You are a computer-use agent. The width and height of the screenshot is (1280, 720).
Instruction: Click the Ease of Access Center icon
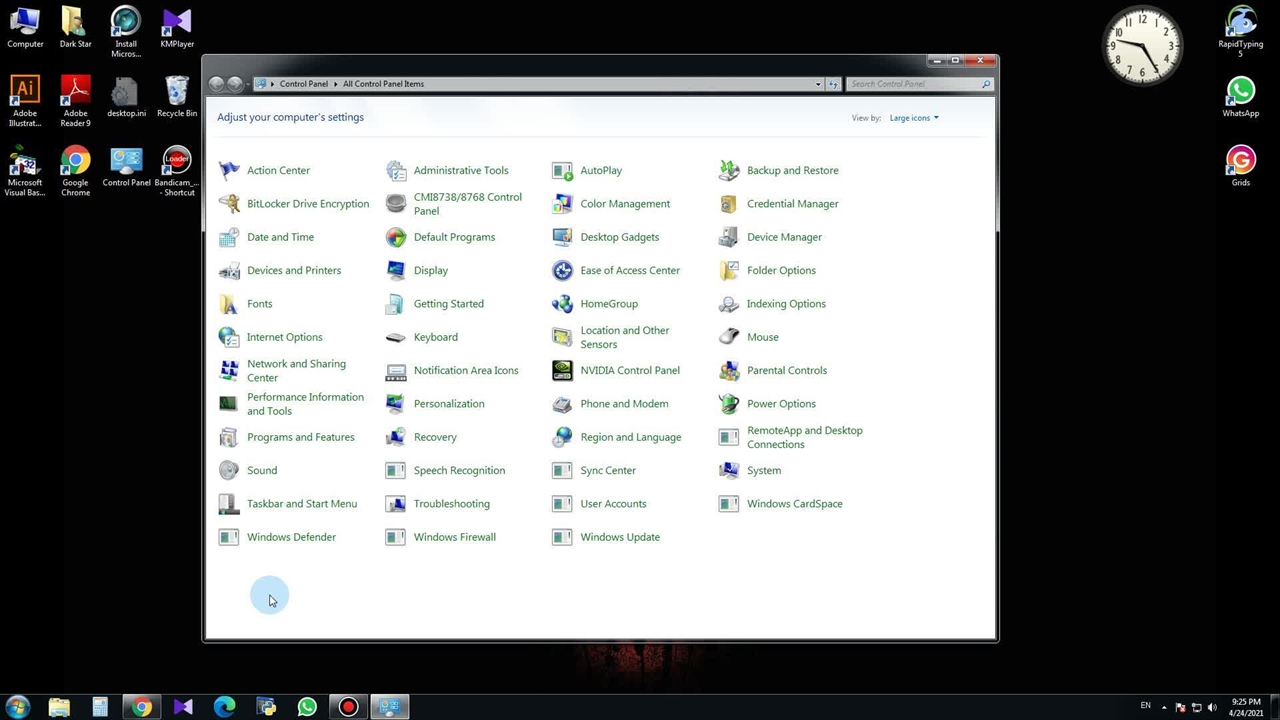563,271
